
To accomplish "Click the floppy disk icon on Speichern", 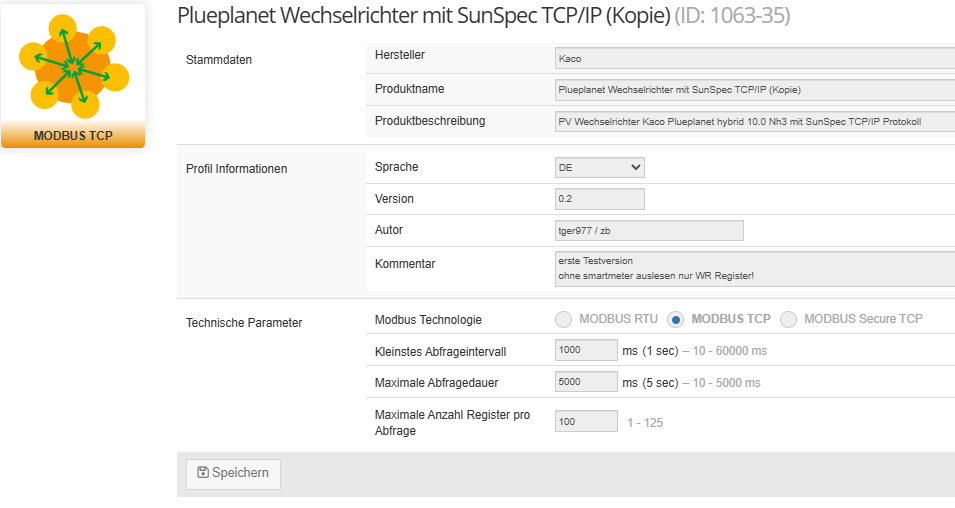I will click(203, 473).
